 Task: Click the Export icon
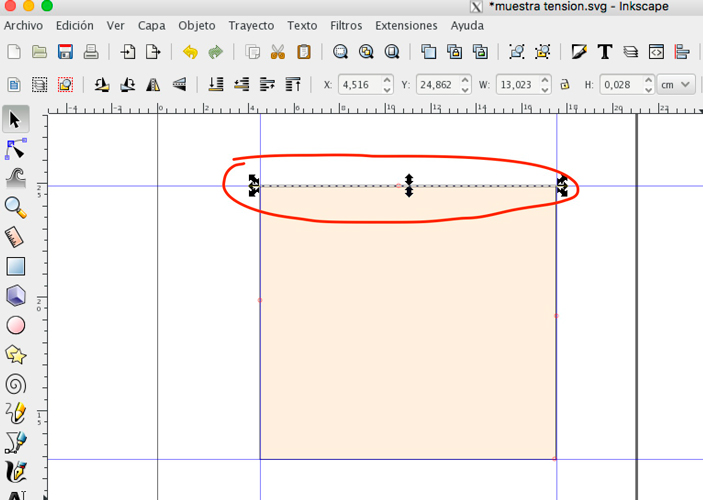point(153,52)
